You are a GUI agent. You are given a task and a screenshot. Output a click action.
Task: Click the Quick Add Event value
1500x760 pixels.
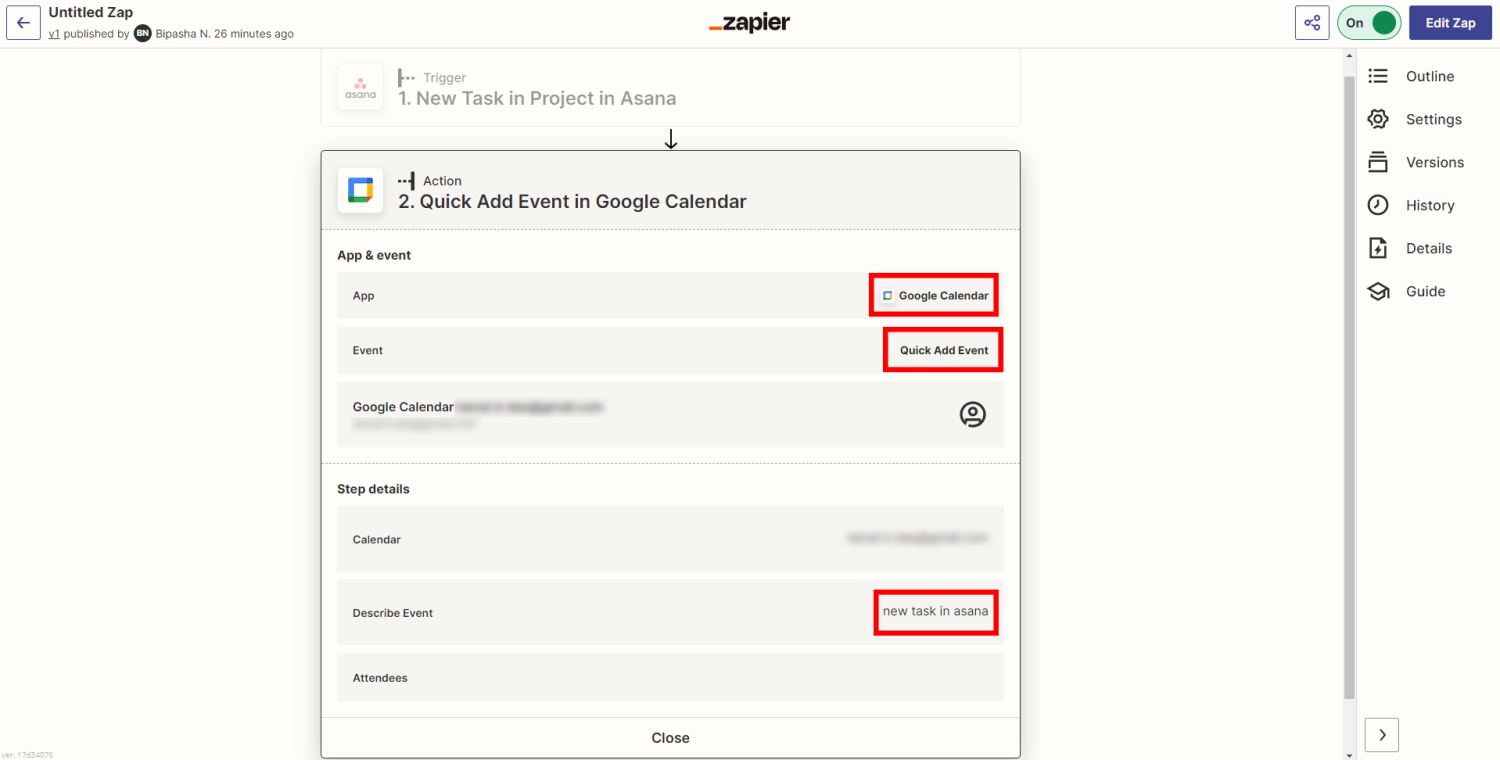[x=944, y=351]
